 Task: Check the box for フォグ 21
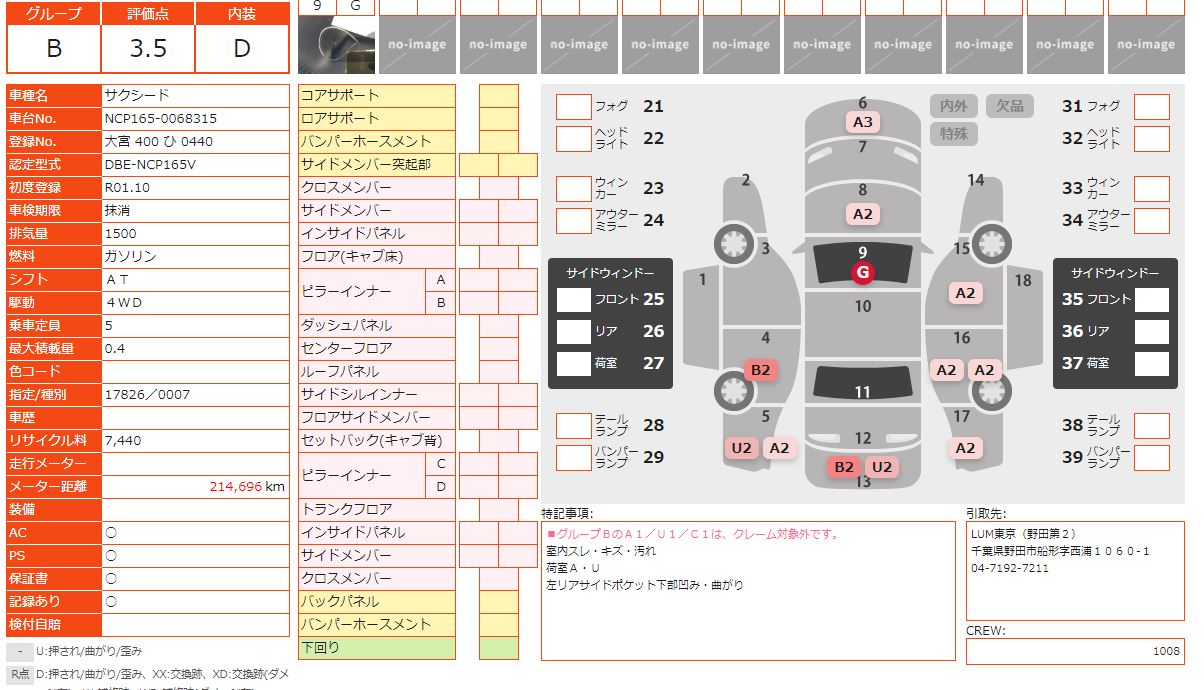tap(573, 107)
